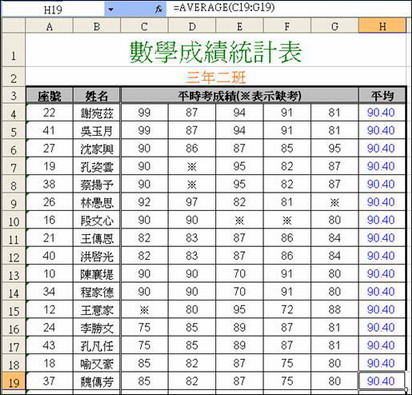
Task: Select the name cell 孔凡任
Action: pyautogui.click(x=97, y=346)
